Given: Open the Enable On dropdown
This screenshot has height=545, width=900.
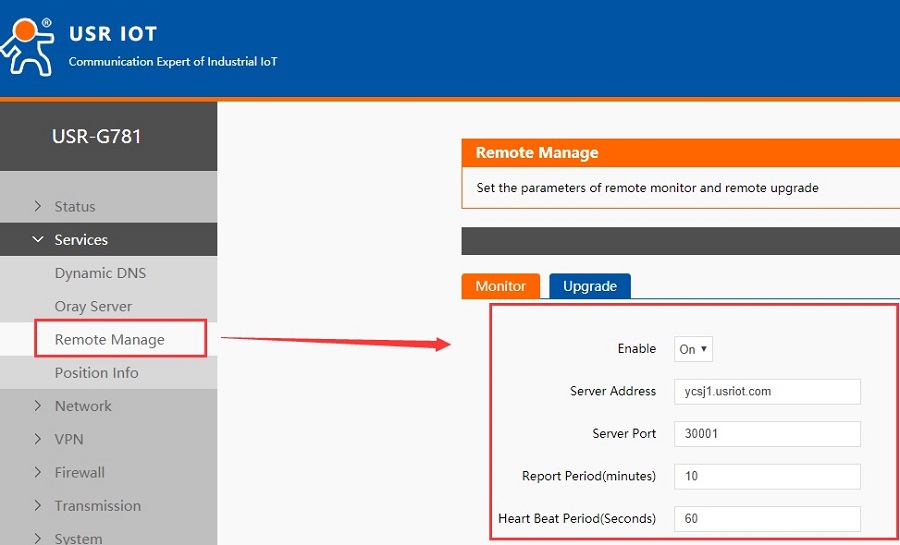Looking at the screenshot, I should (x=693, y=349).
